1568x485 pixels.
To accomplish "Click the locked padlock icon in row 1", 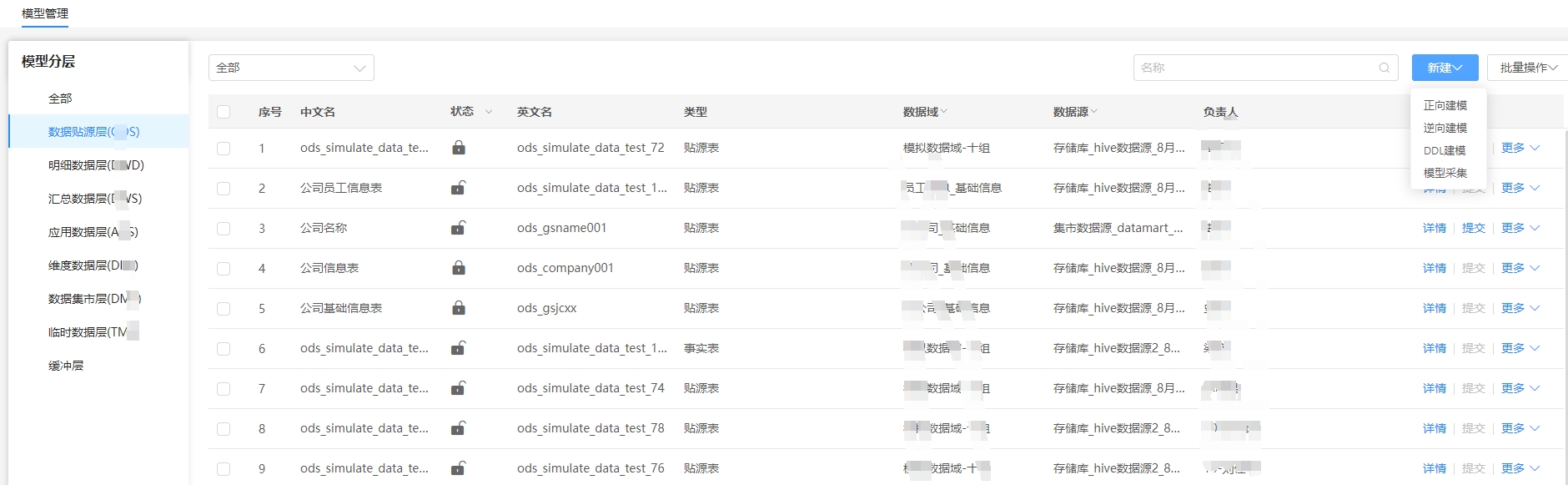I will tap(459, 148).
